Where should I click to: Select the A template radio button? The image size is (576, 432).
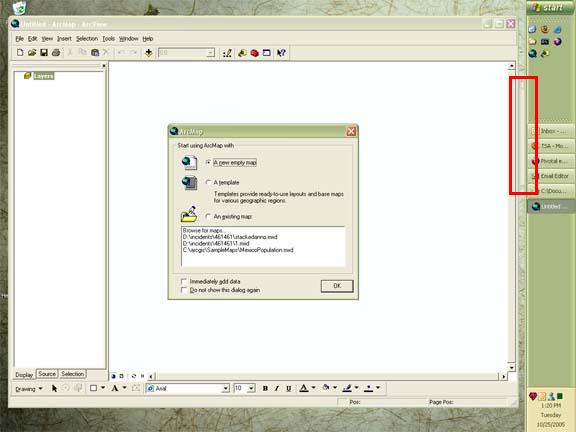click(x=208, y=182)
